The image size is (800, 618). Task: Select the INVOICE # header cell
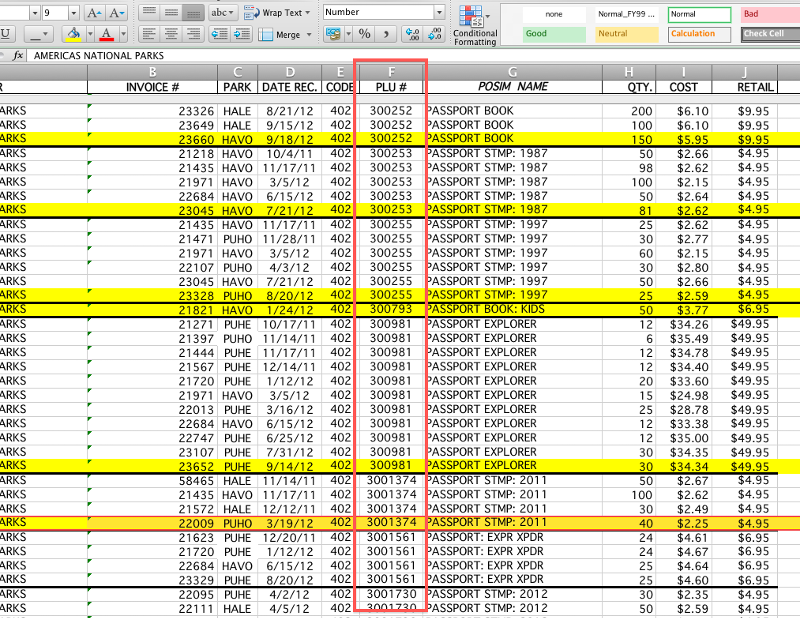coord(152,87)
